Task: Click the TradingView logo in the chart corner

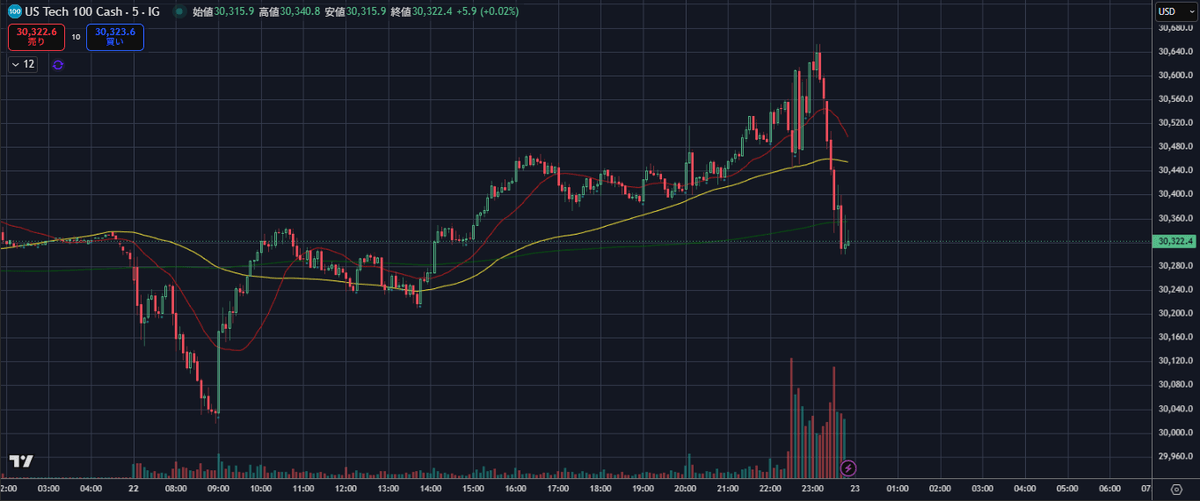Action: pos(21,461)
